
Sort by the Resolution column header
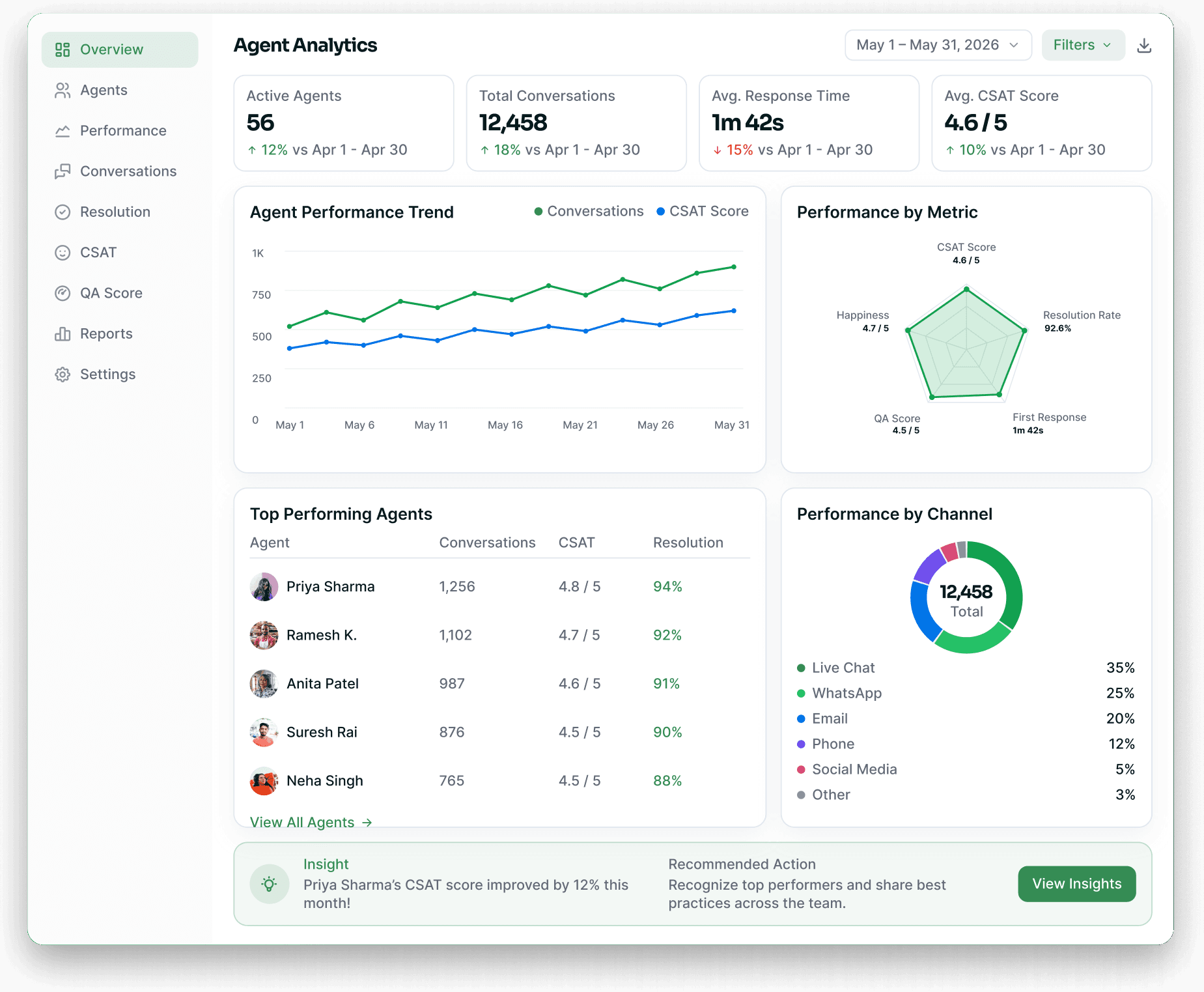(688, 543)
